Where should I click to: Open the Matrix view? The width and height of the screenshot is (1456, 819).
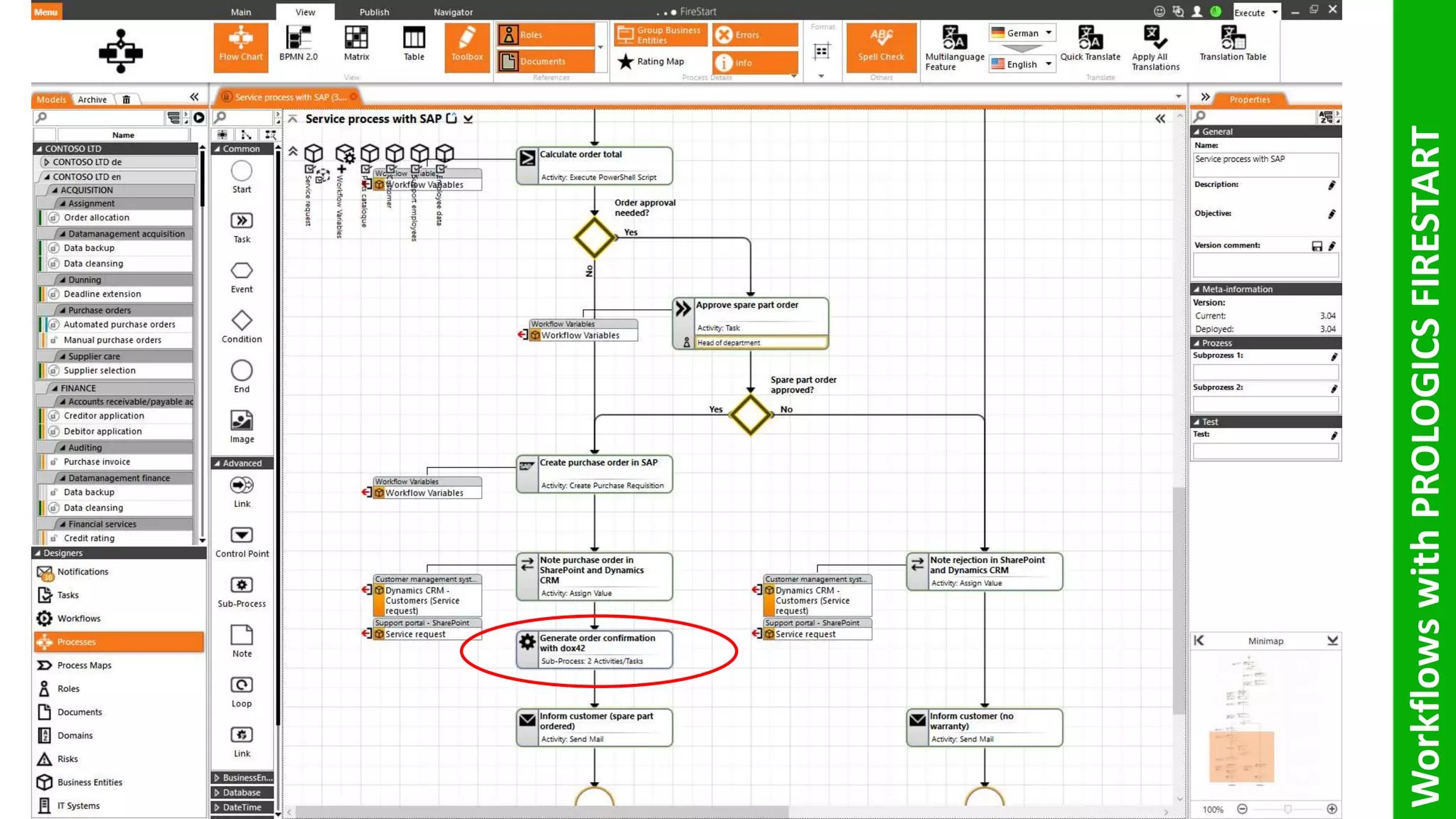click(356, 44)
